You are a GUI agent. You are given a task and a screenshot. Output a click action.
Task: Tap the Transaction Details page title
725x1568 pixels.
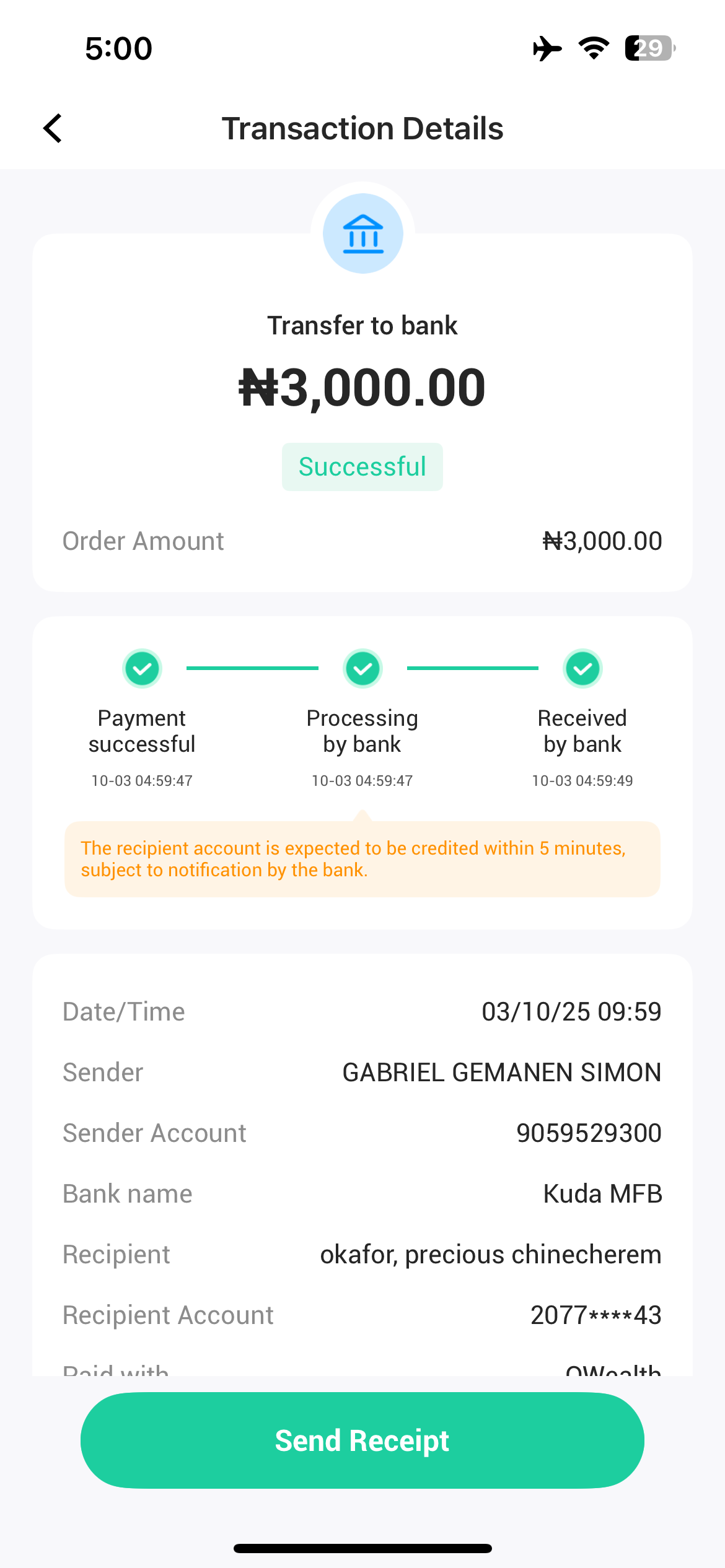pyautogui.click(x=362, y=128)
